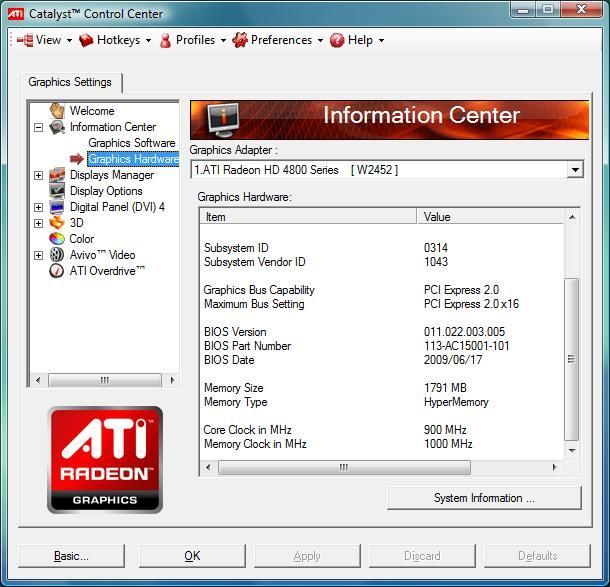The image size is (610, 587).
Task: Click the hardware list scroll up arrow
Action: coord(571,217)
